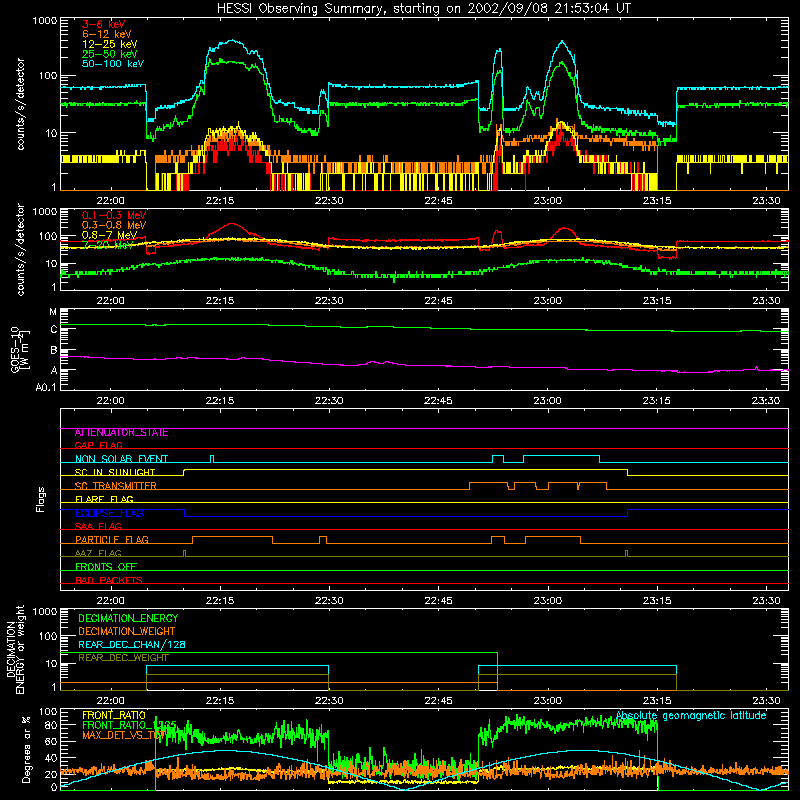Click the blue ECLIPSE_FLAG label
800x800 pixels.
109,513
